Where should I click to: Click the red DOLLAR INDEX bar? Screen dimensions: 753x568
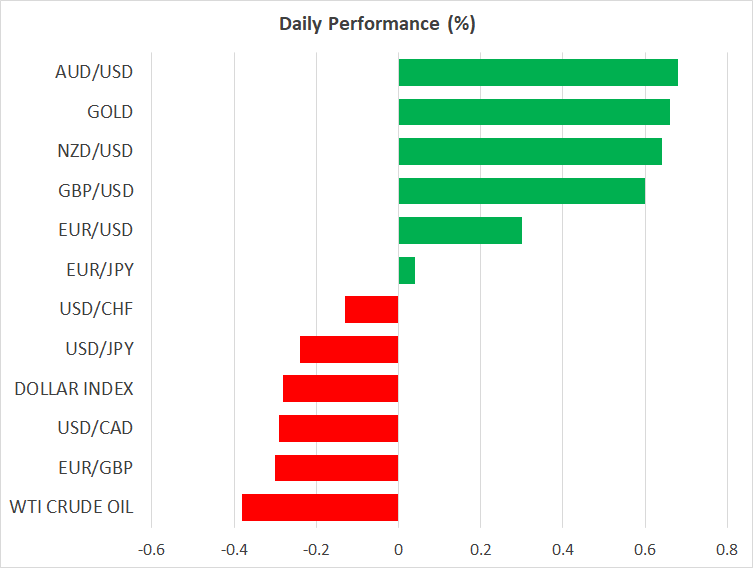(341, 388)
